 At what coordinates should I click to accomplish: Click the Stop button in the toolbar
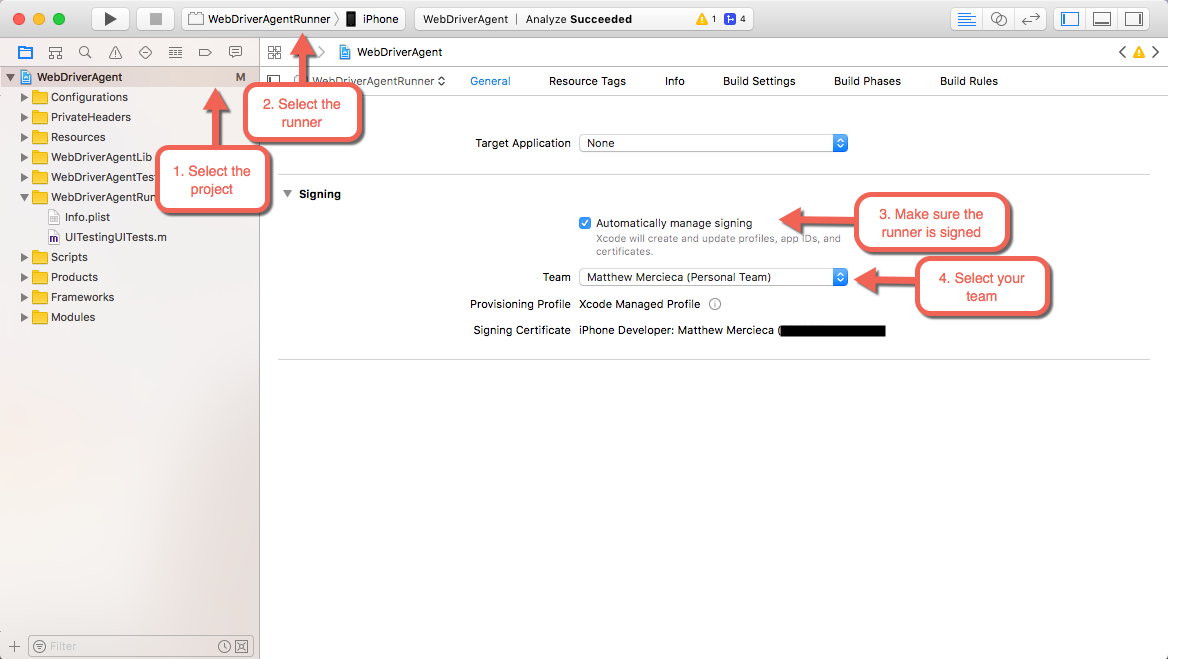(155, 19)
